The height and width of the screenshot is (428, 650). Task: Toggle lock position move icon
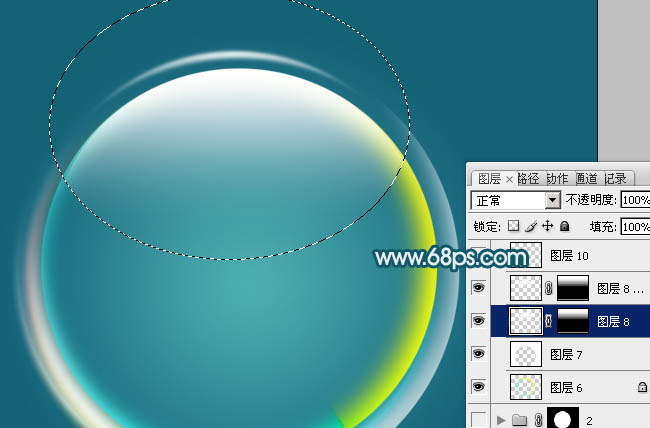(x=548, y=226)
